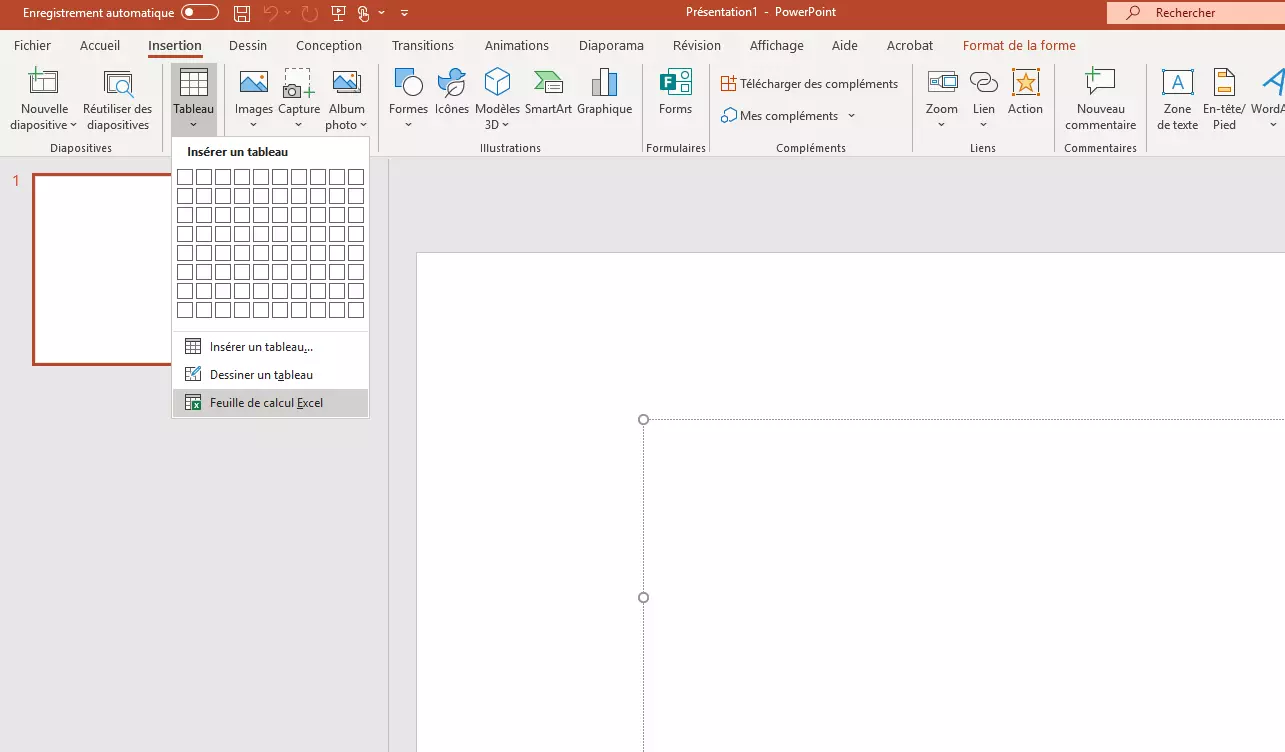Open the Fichier tab
The height and width of the screenshot is (752, 1285).
point(32,45)
